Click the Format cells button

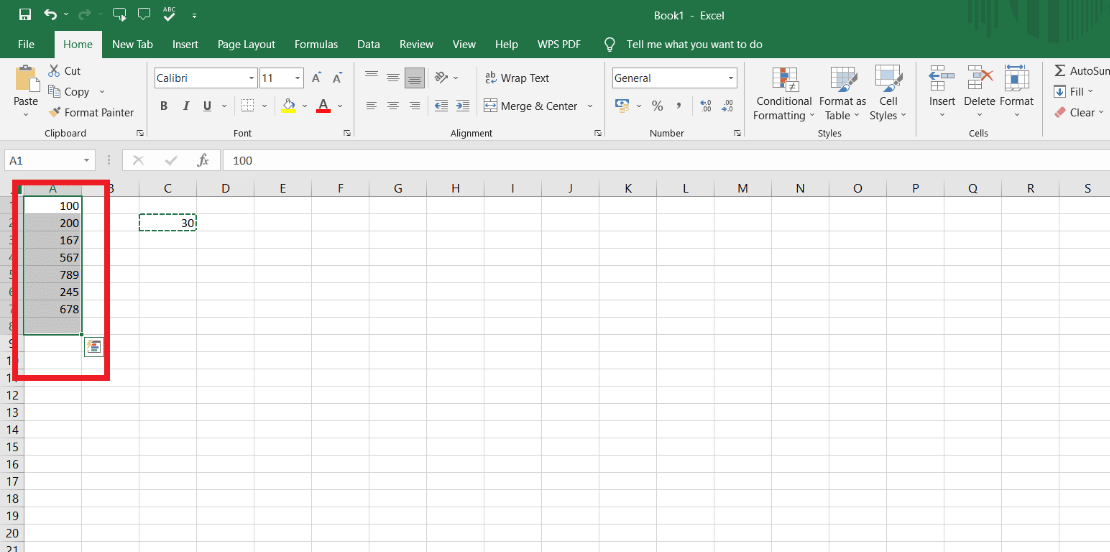[1017, 94]
